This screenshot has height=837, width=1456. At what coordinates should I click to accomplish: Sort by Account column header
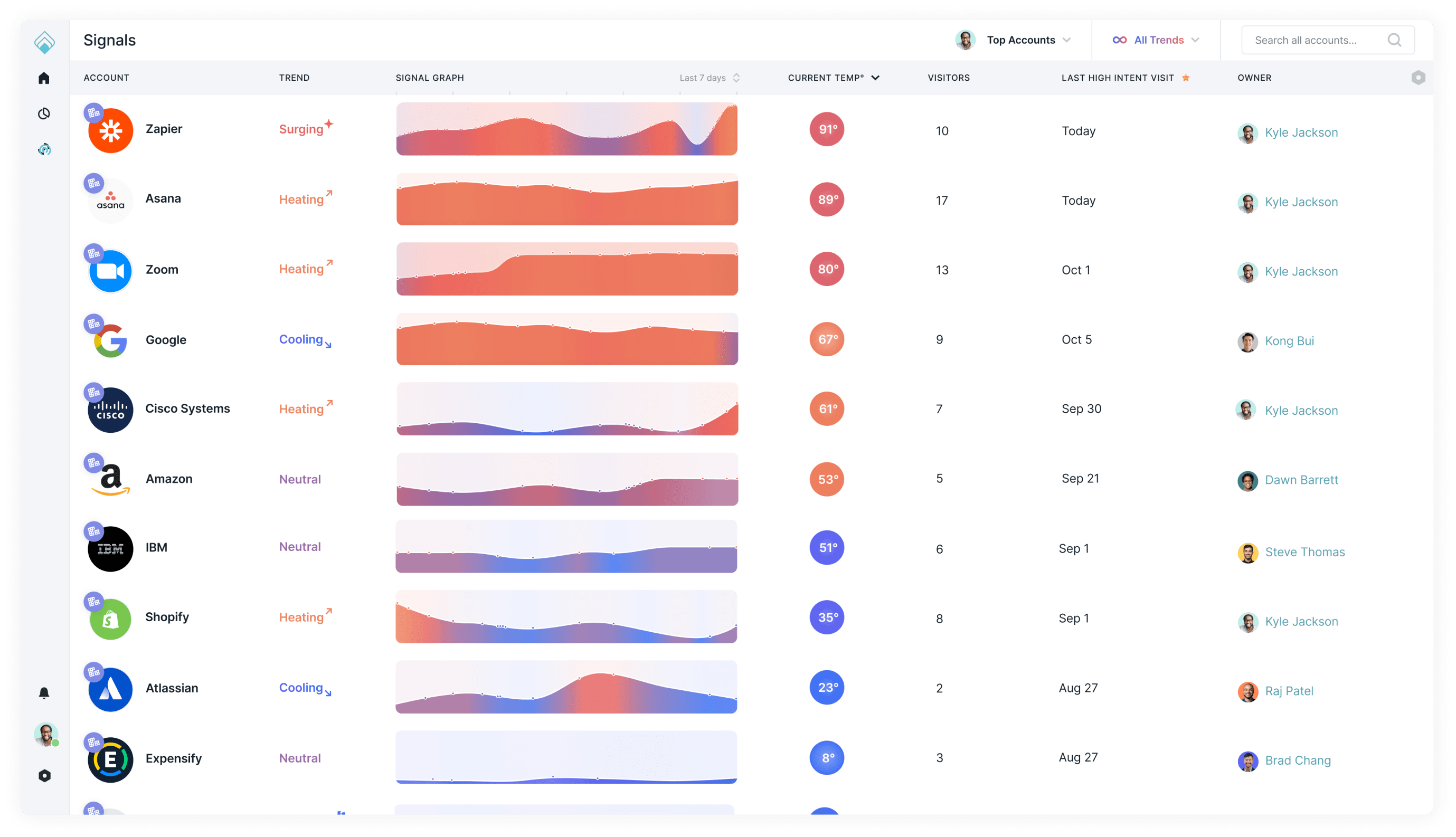pyautogui.click(x=107, y=78)
